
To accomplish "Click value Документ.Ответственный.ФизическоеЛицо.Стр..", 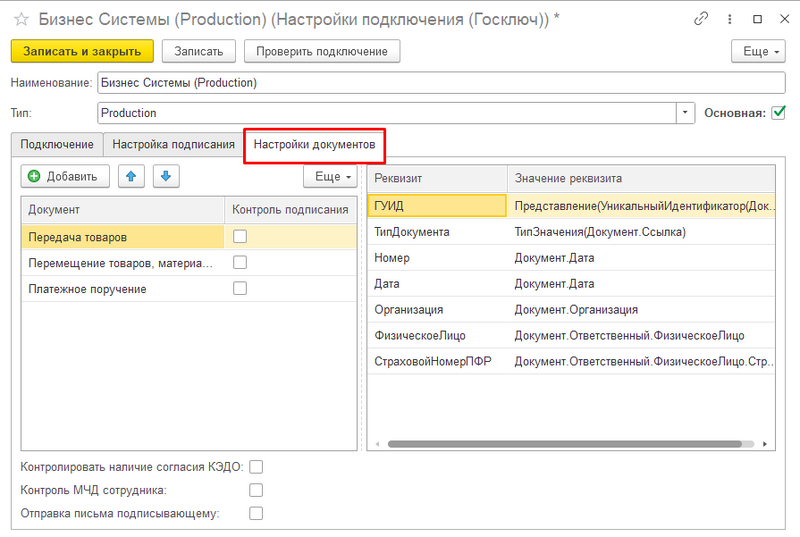I will coord(641,362).
